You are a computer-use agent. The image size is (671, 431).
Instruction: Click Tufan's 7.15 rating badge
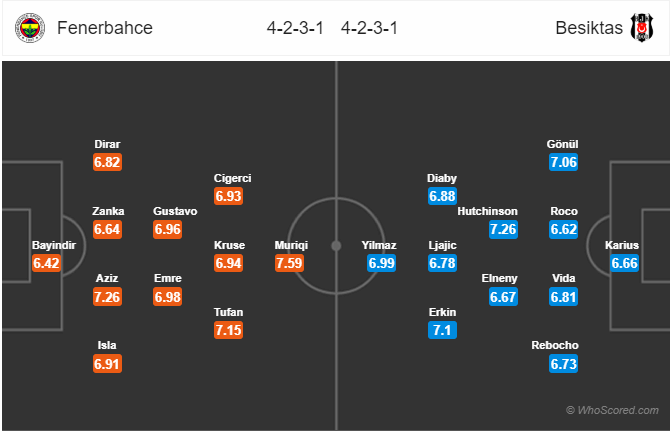229,330
